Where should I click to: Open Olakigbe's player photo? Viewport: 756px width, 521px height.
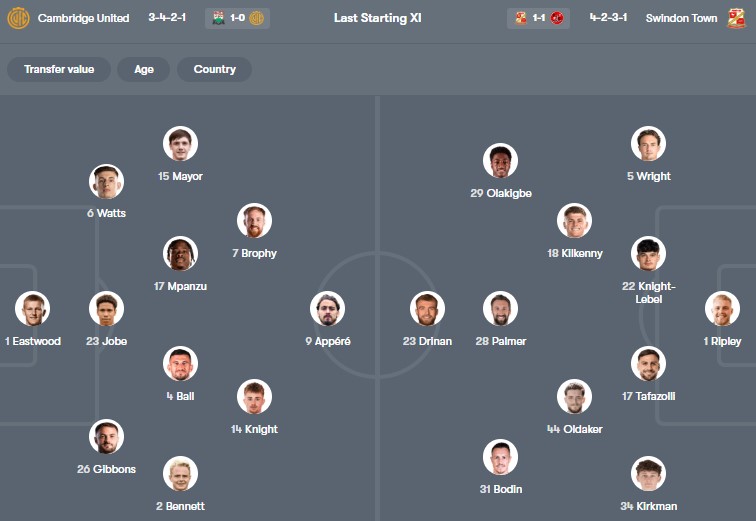tap(500, 161)
